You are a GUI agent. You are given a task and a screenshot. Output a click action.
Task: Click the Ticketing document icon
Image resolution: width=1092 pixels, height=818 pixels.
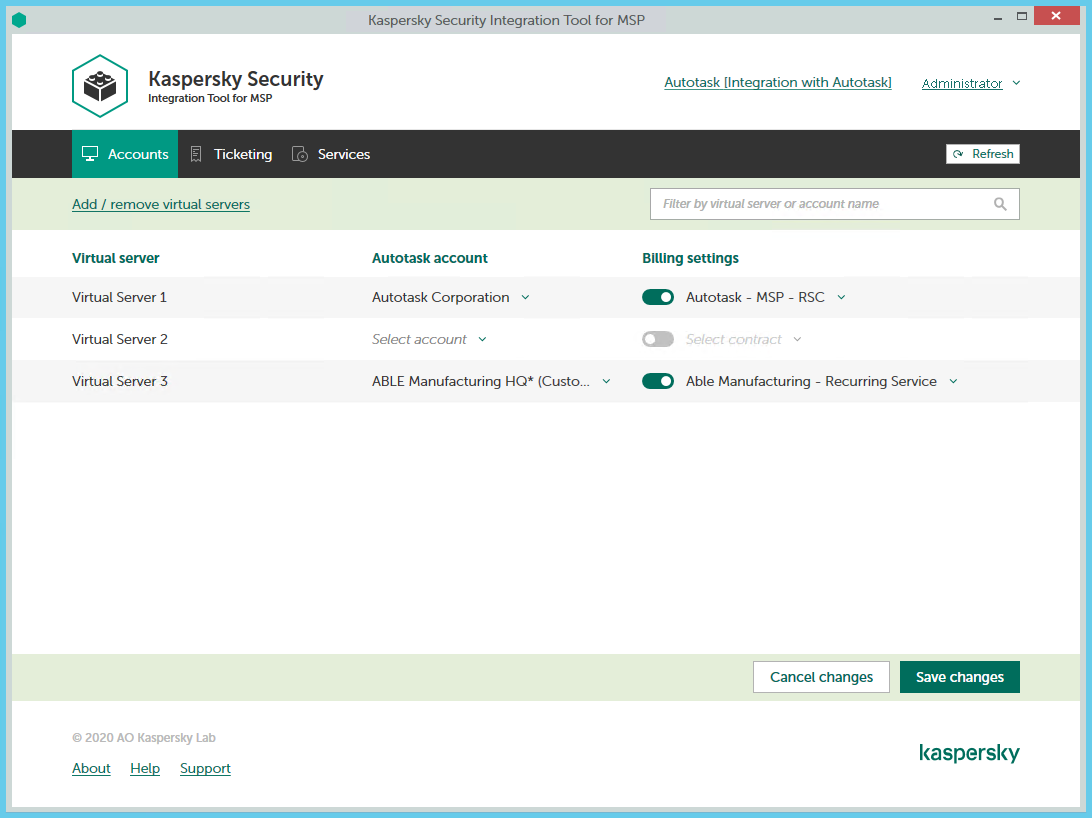(196, 154)
